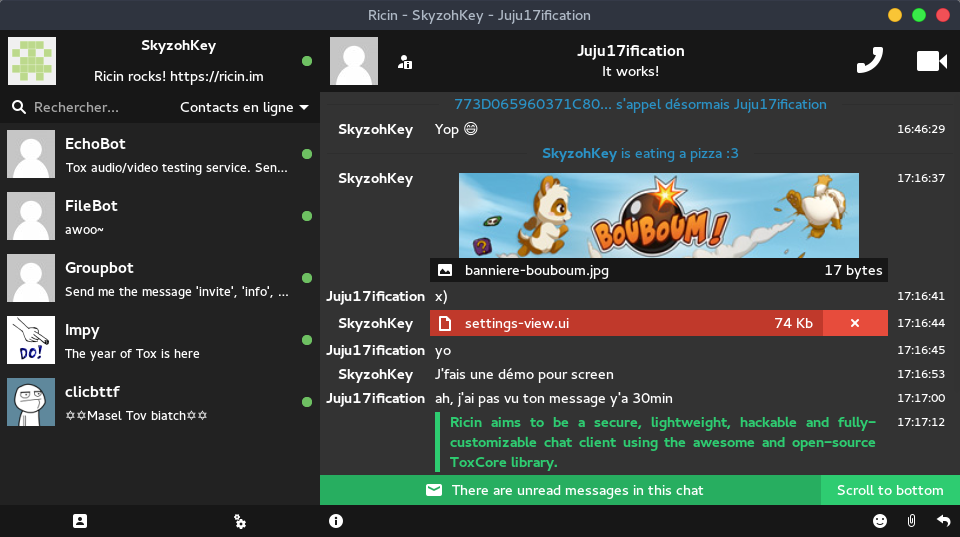Open the add contact icon
The width and height of the screenshot is (960, 537).
pos(80,521)
